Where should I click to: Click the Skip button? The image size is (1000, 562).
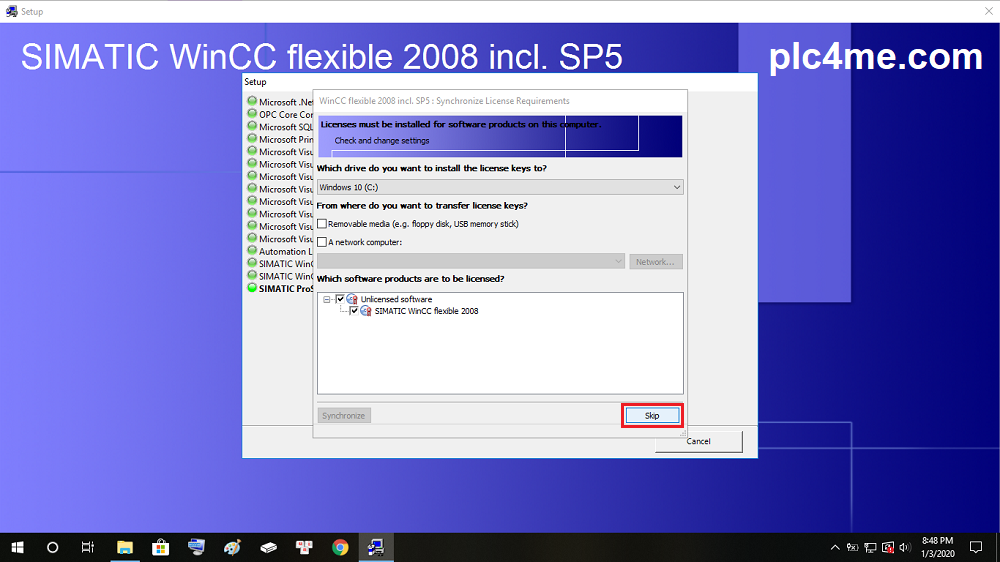click(652, 415)
